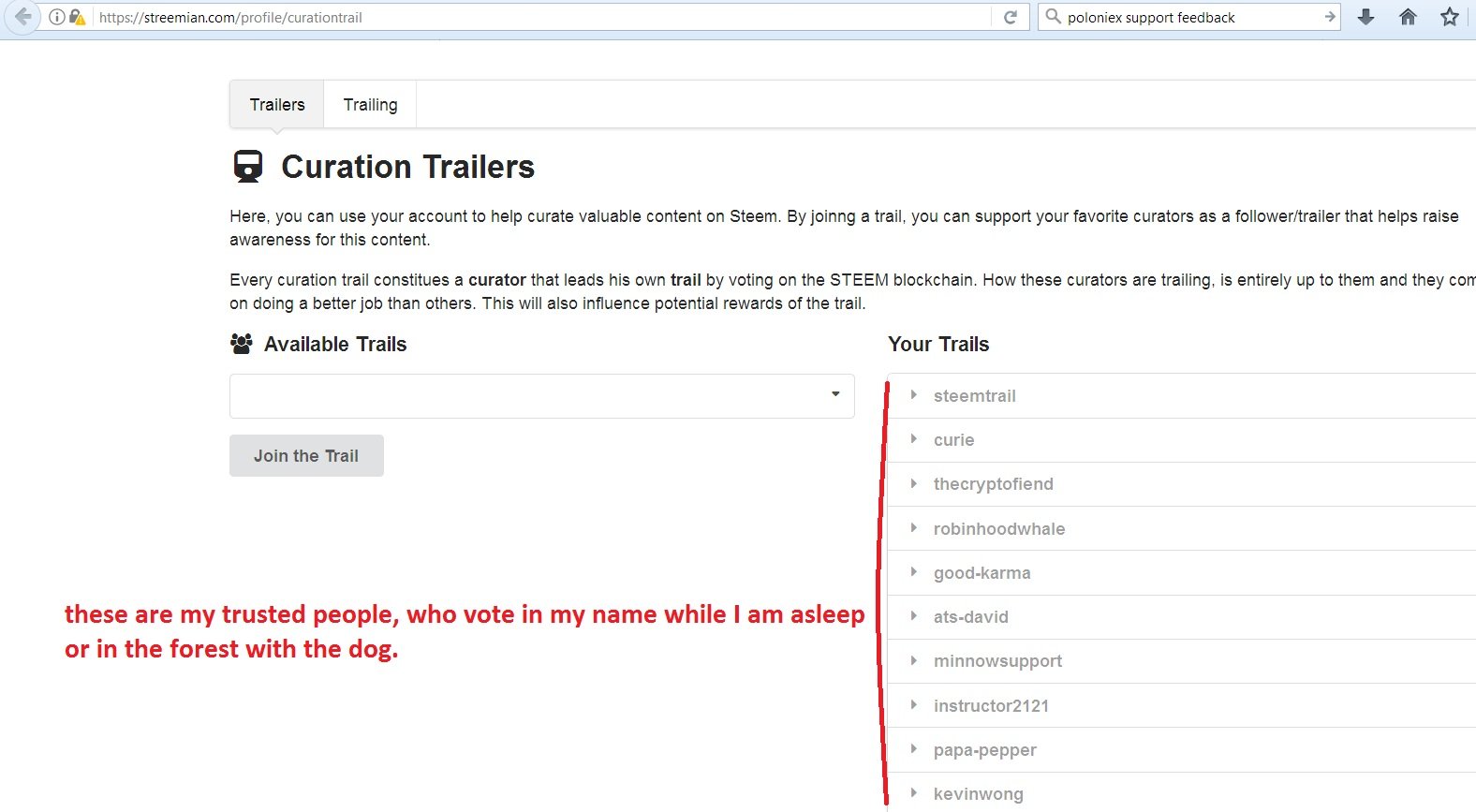Switch to the Trailers tab
Viewport: 1476px width, 812px height.
[x=277, y=105]
